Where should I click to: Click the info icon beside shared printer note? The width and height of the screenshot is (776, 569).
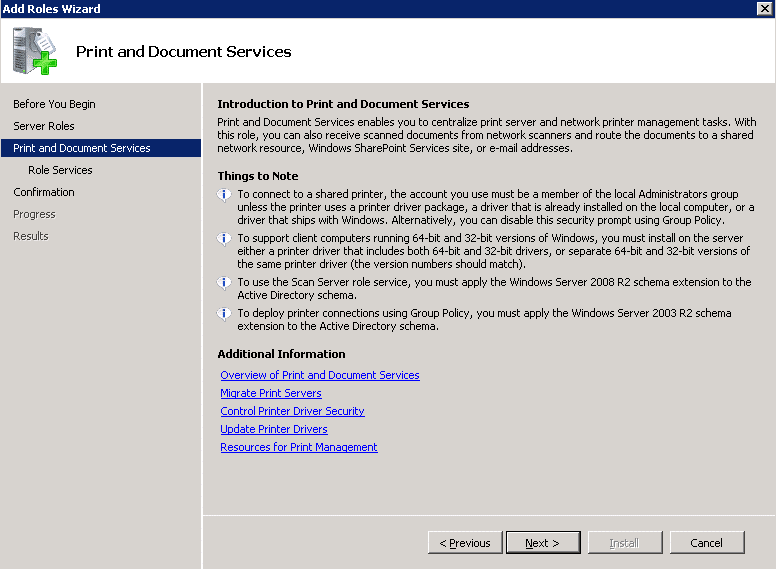(224, 194)
